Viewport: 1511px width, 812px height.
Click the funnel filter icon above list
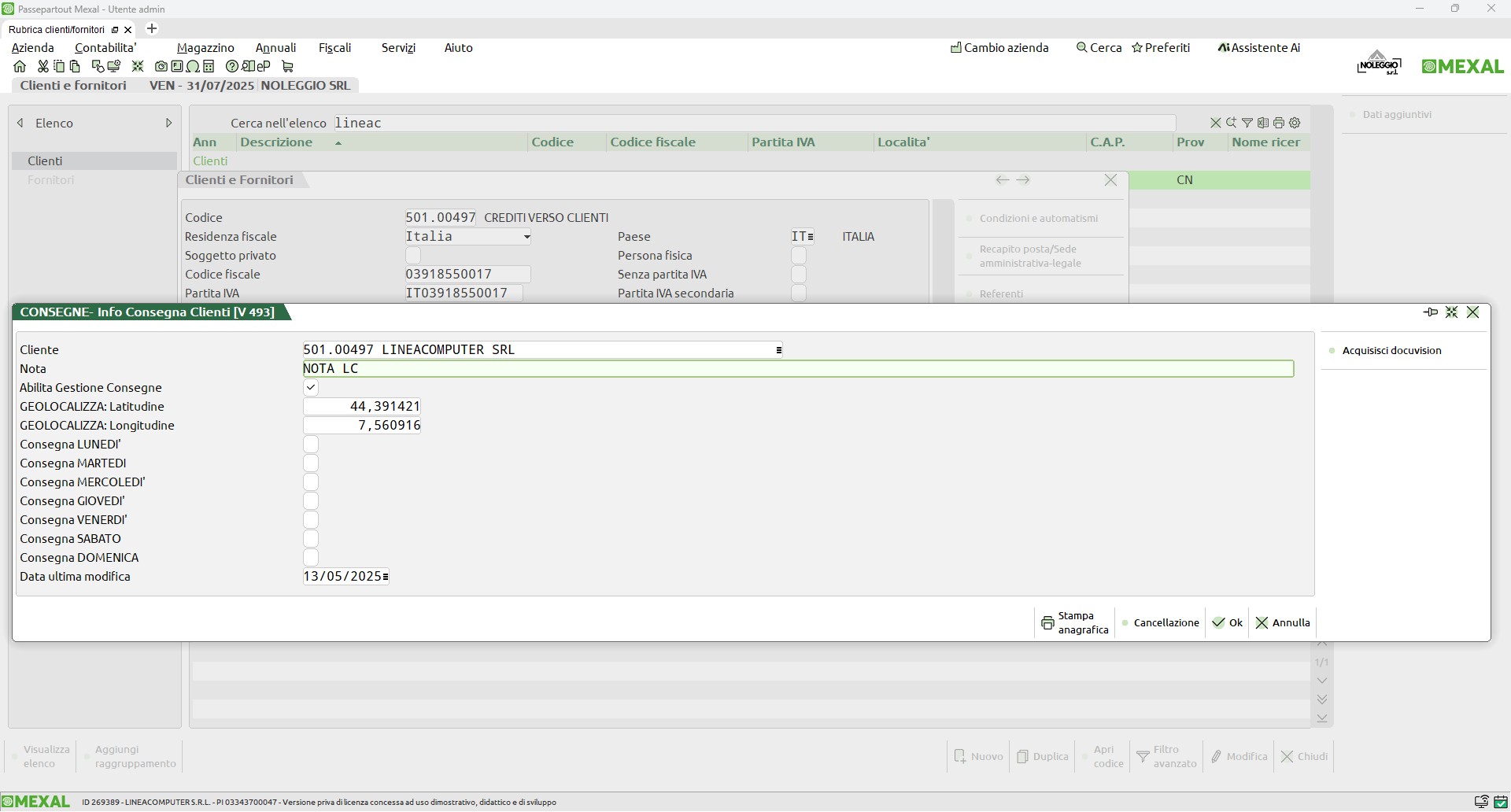click(x=1247, y=123)
